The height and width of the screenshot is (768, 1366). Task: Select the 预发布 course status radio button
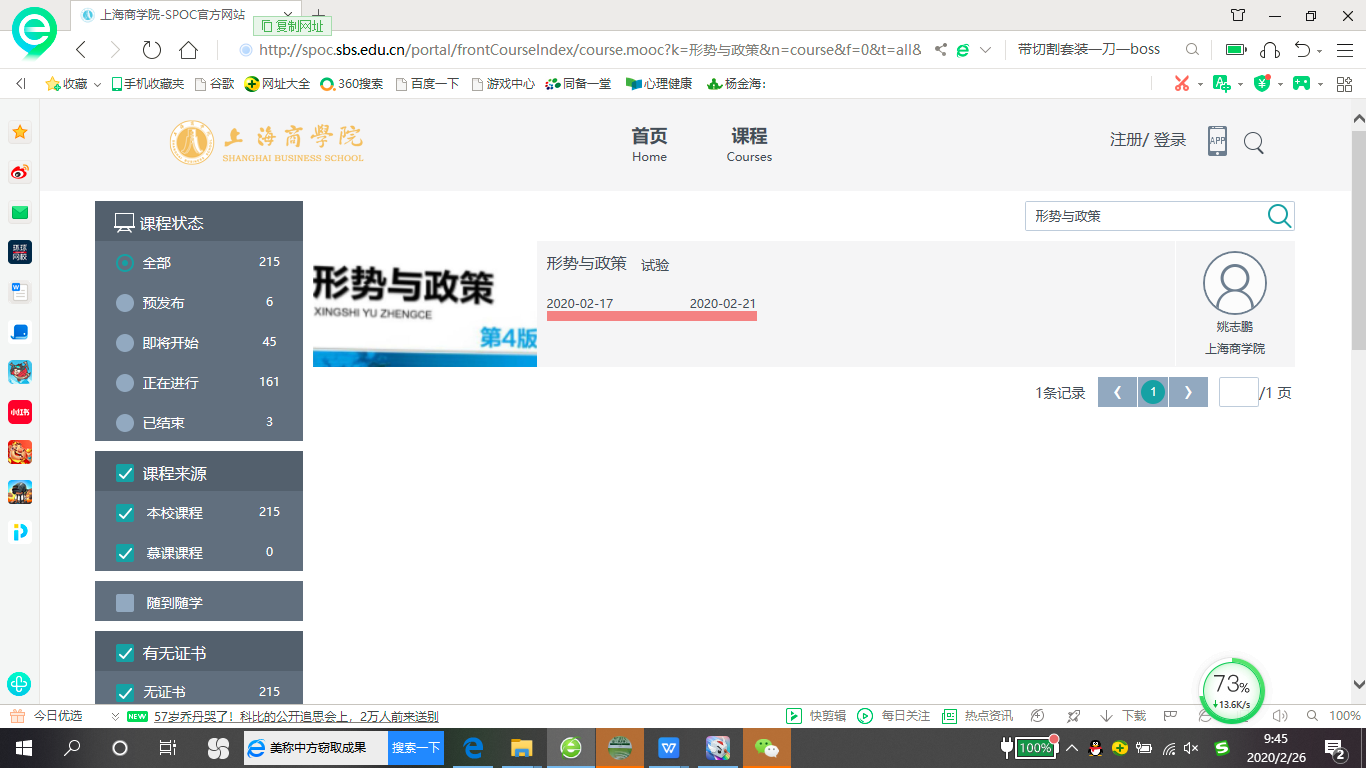pyautogui.click(x=125, y=303)
